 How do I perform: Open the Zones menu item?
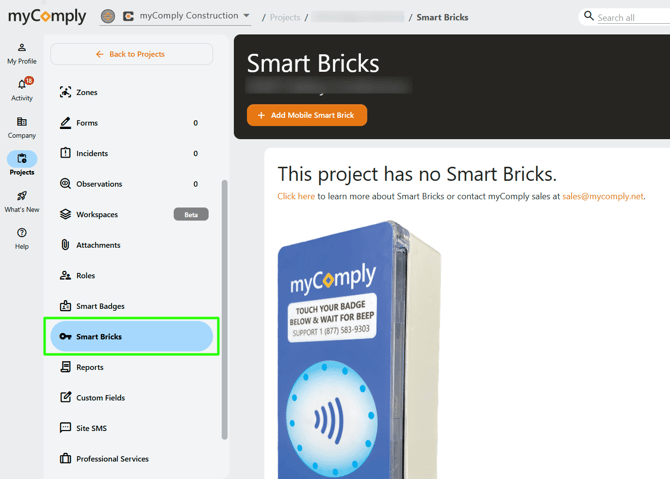[x=132, y=92]
